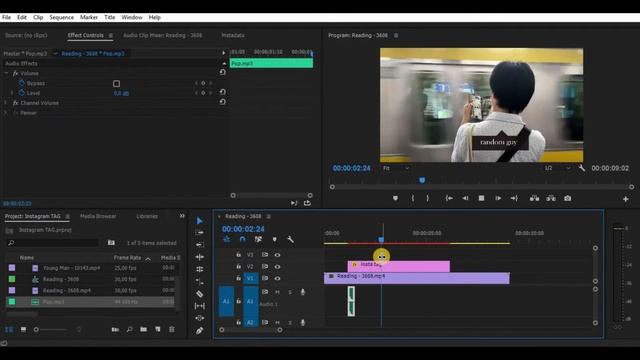Click Add Marker icon in timeline
The height and width of the screenshot is (360, 640).
point(274,240)
